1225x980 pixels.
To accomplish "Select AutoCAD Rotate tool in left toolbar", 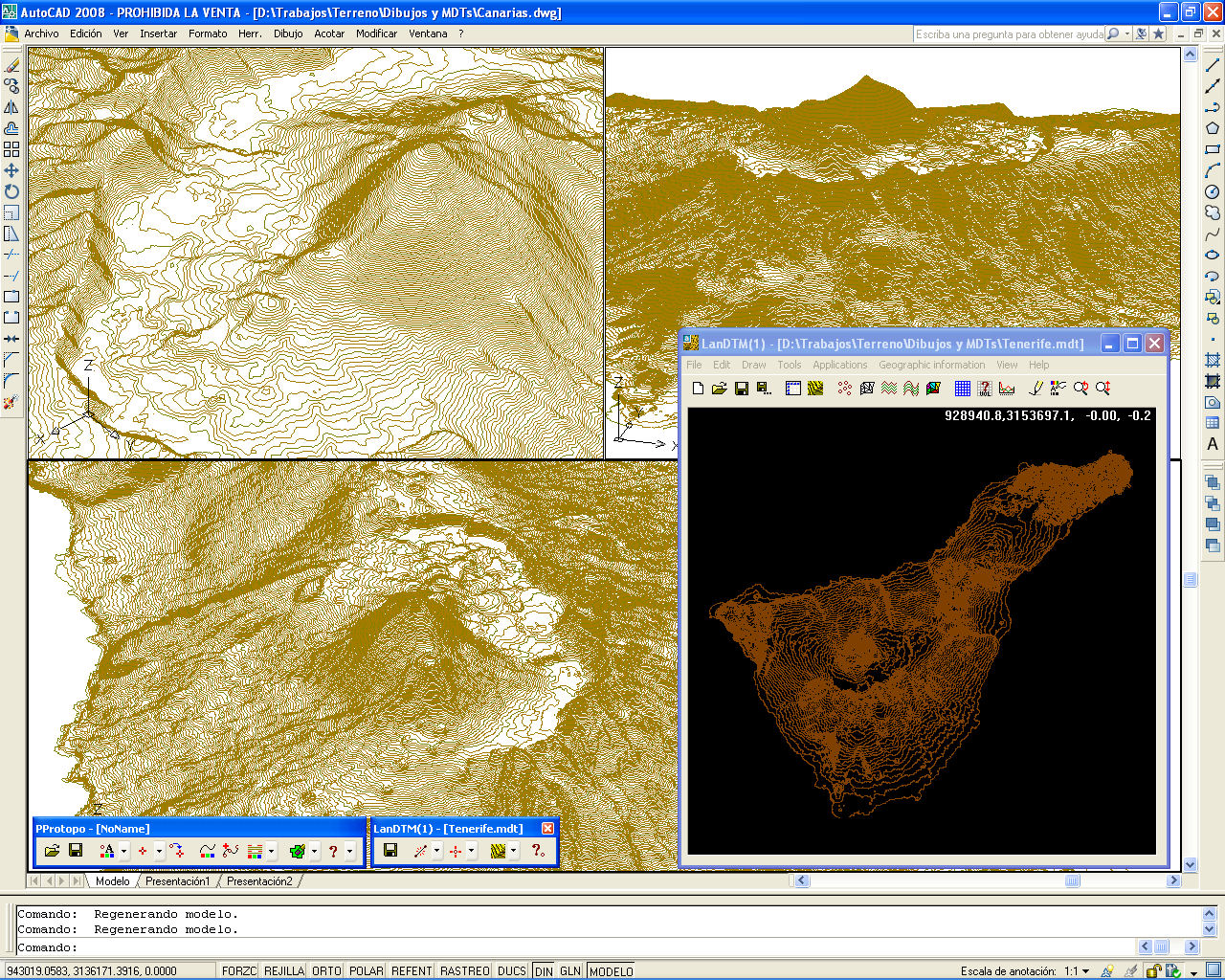I will 11,191.
